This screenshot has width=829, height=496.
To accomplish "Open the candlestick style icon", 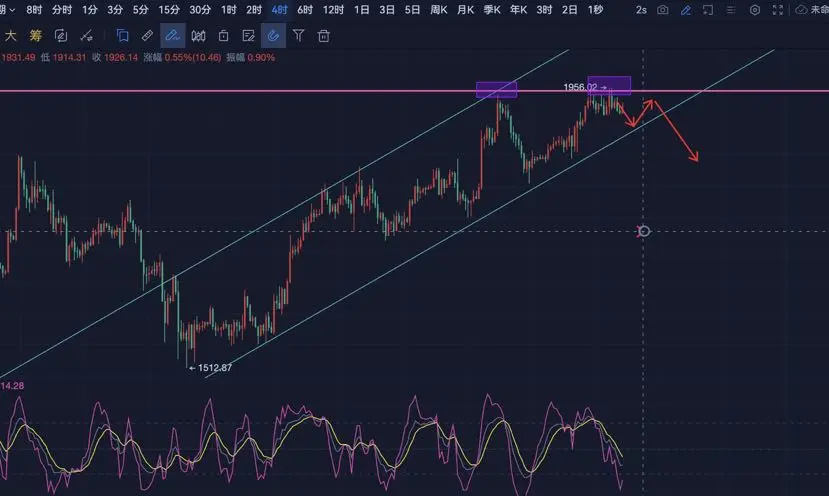I will click(x=198, y=35).
